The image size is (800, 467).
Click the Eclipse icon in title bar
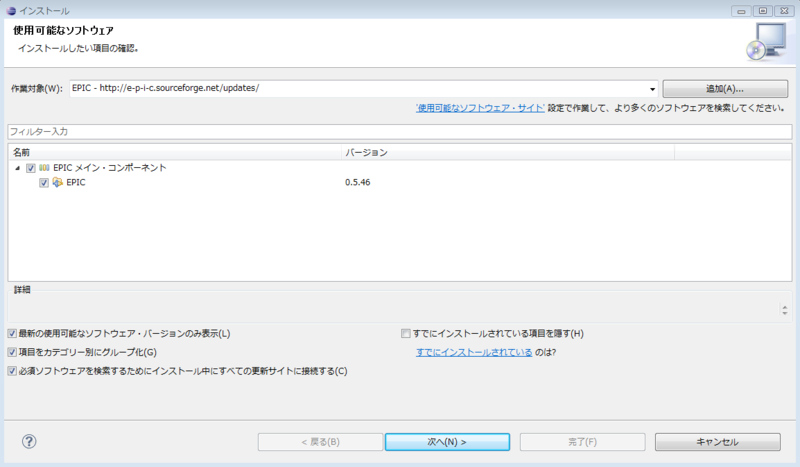click(x=11, y=11)
